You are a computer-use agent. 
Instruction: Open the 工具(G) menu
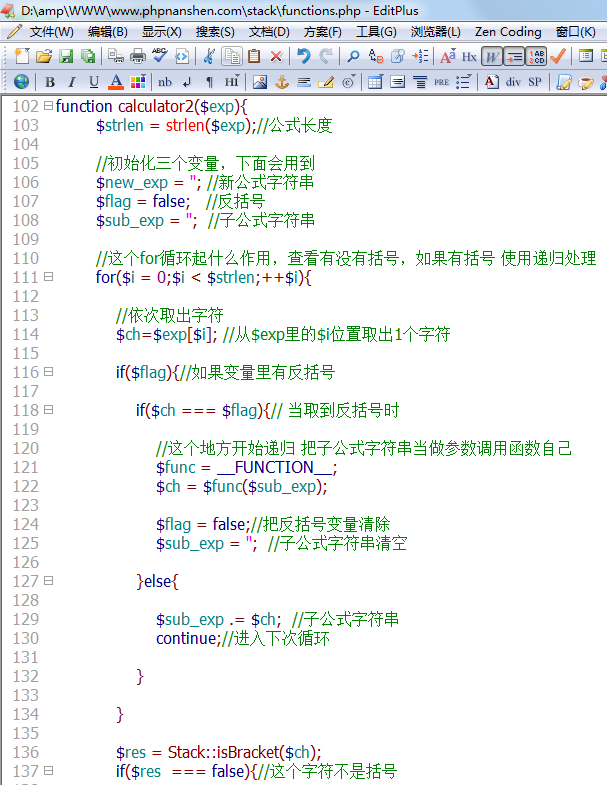[376, 32]
